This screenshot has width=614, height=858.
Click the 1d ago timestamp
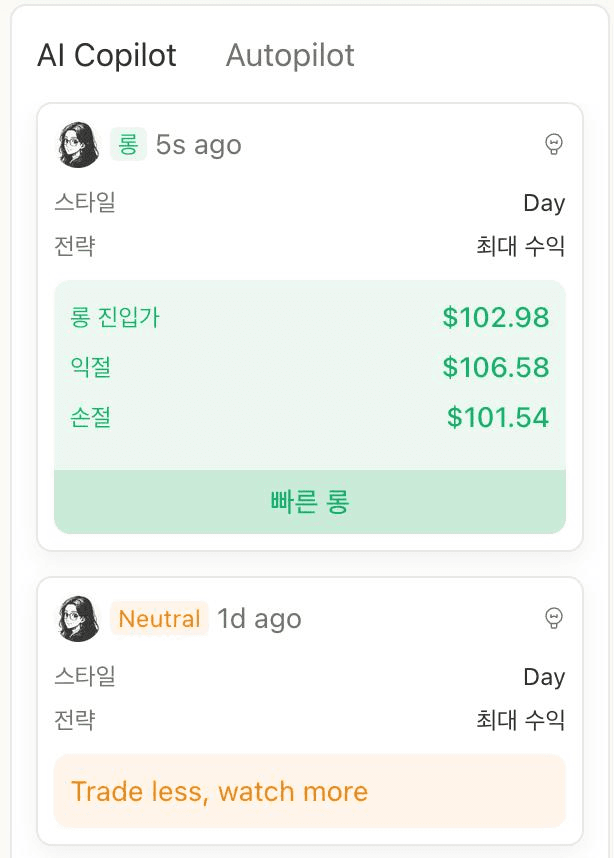259,619
